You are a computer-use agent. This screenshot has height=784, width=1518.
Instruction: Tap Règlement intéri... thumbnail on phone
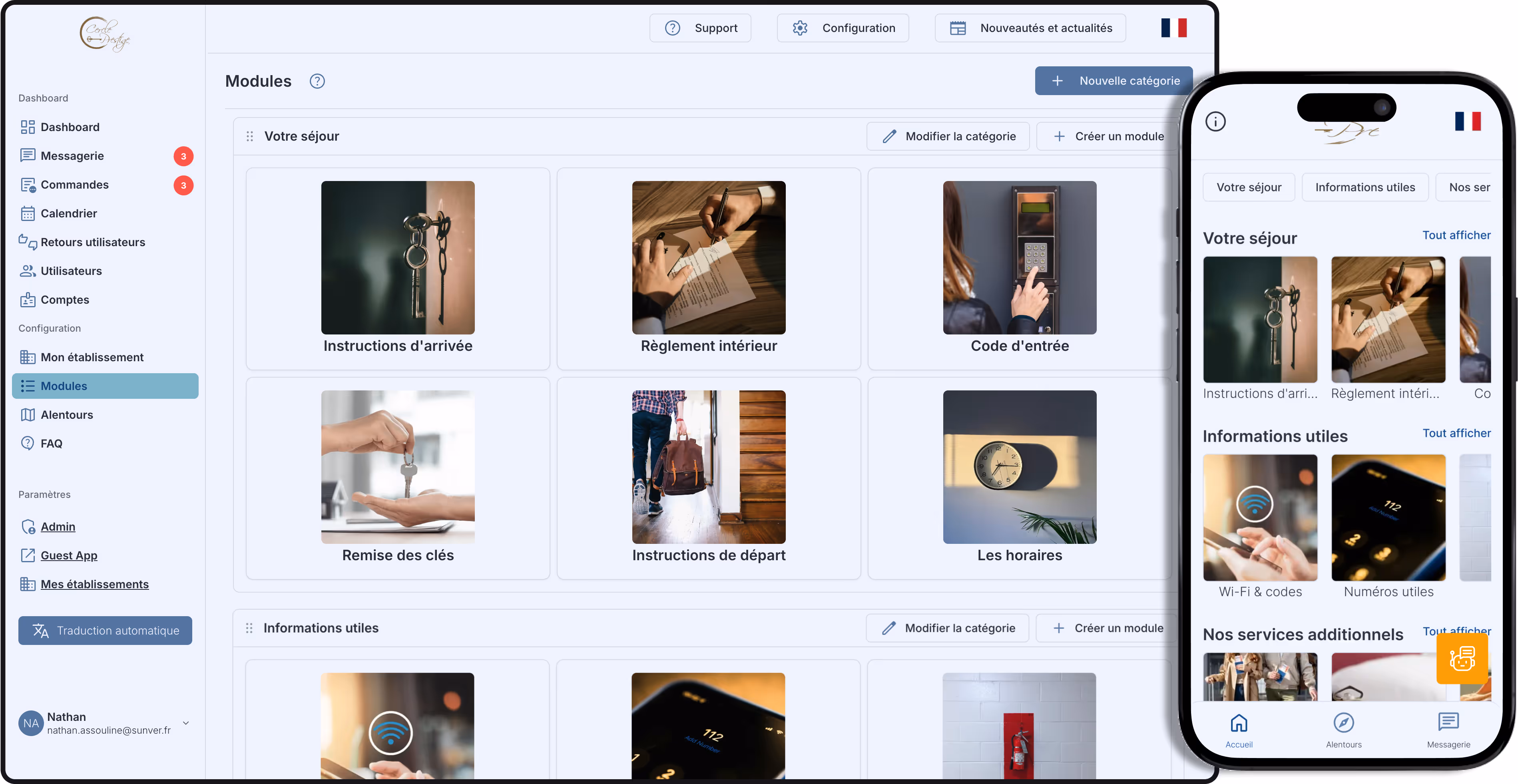1389,319
